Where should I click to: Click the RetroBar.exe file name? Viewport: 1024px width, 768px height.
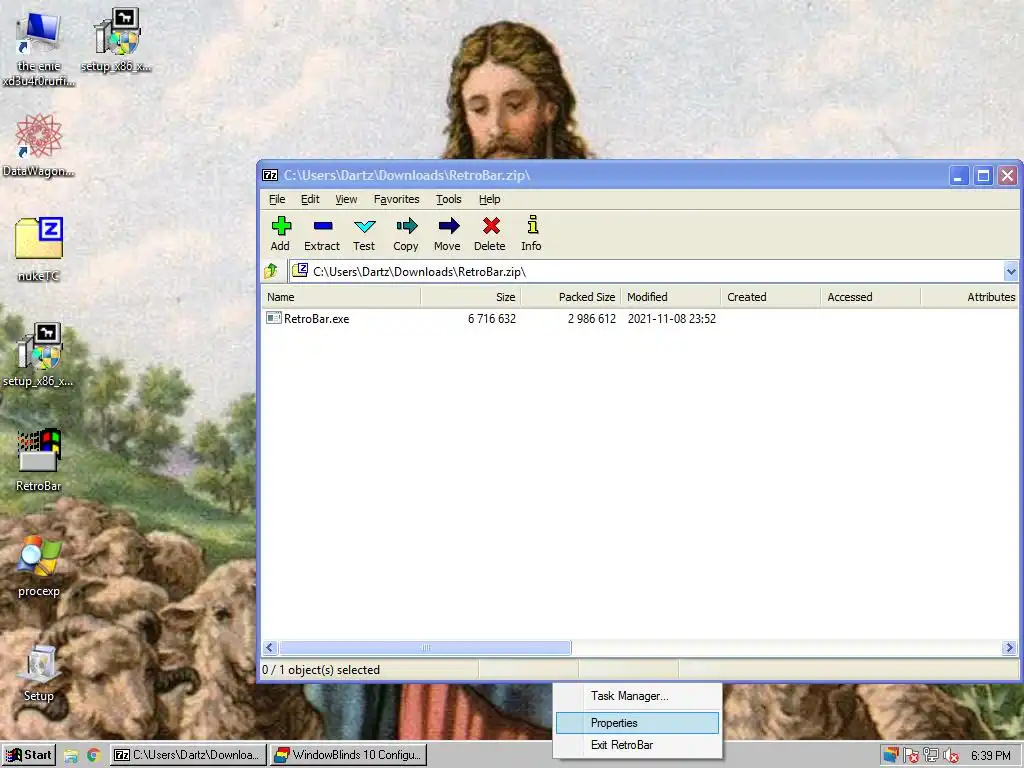317,319
